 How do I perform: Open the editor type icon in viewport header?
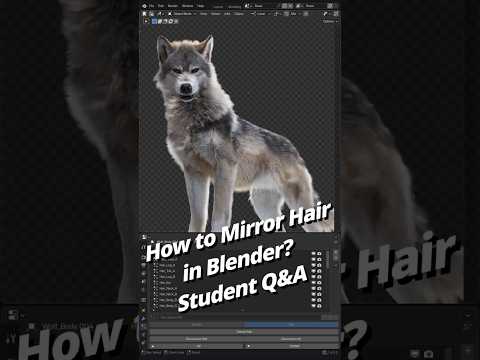[x=145, y=14]
